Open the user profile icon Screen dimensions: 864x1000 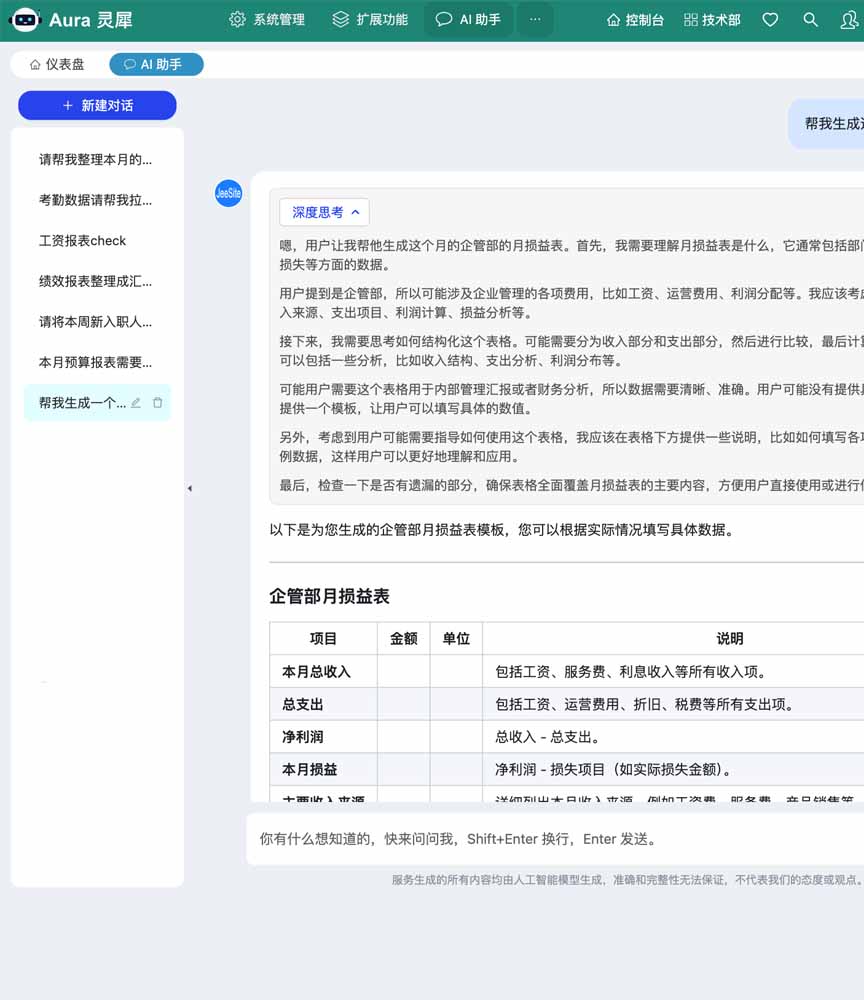(x=849, y=20)
